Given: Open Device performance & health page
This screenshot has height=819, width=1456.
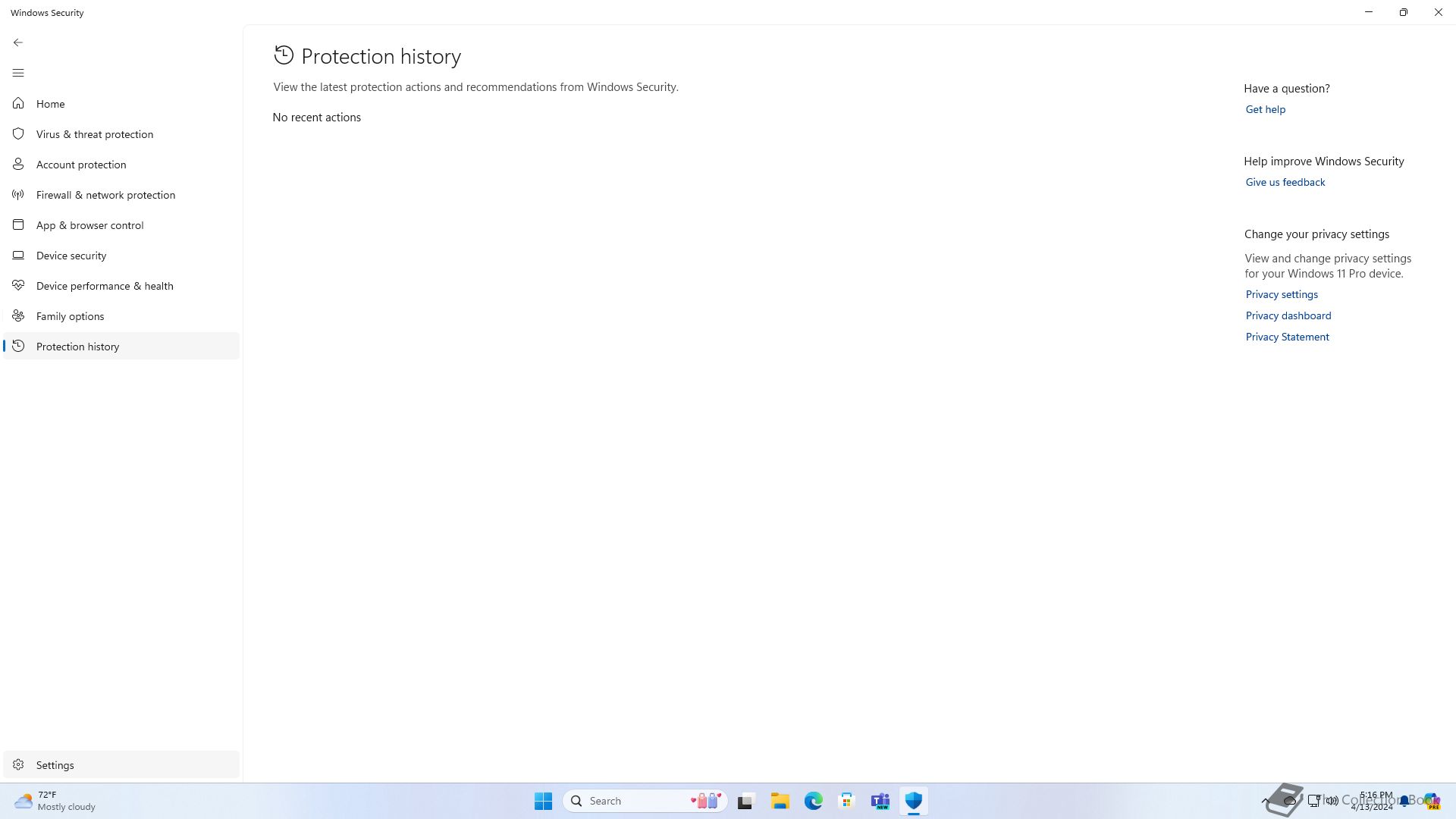Looking at the screenshot, I should pyautogui.click(x=121, y=286).
